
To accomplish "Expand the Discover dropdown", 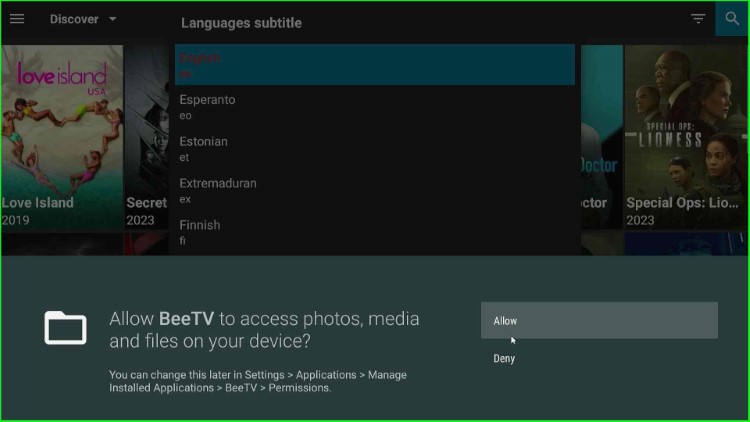I will [x=83, y=19].
